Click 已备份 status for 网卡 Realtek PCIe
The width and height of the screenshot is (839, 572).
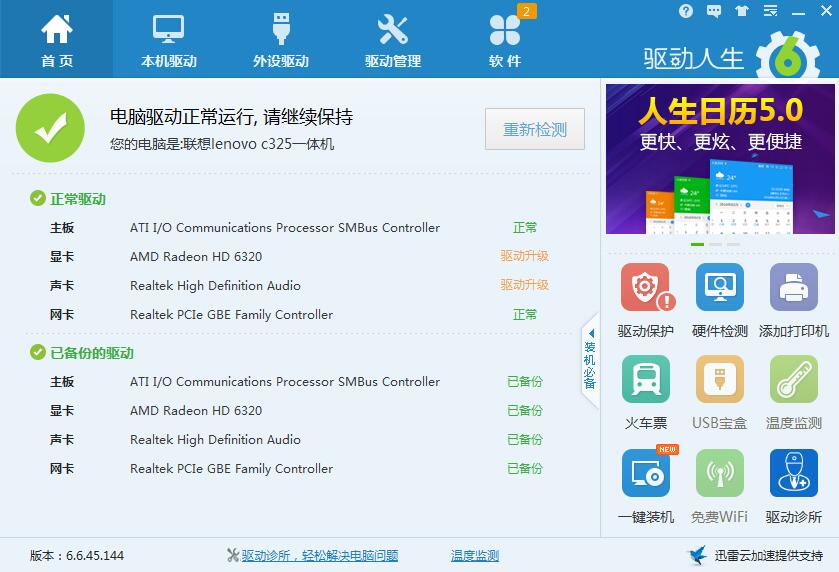click(524, 468)
